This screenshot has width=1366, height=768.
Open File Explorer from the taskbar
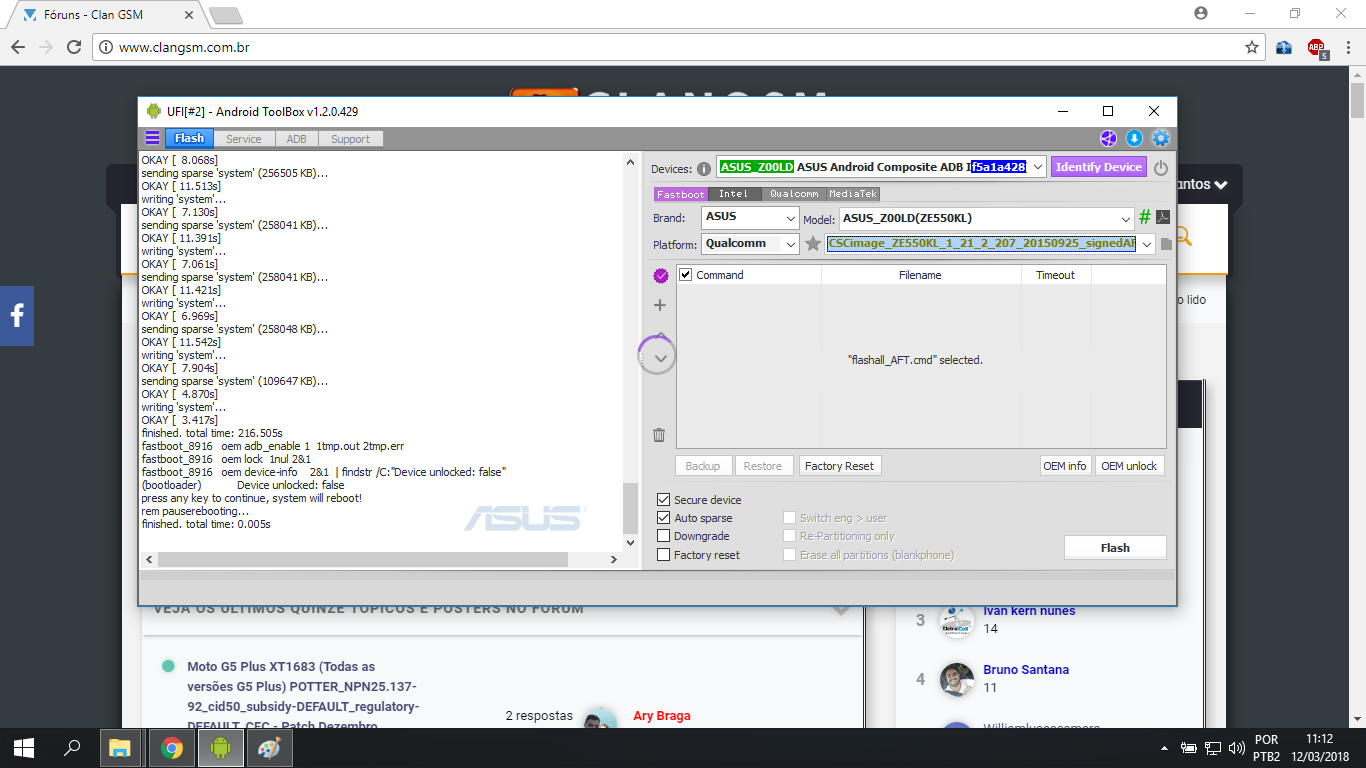pos(120,747)
